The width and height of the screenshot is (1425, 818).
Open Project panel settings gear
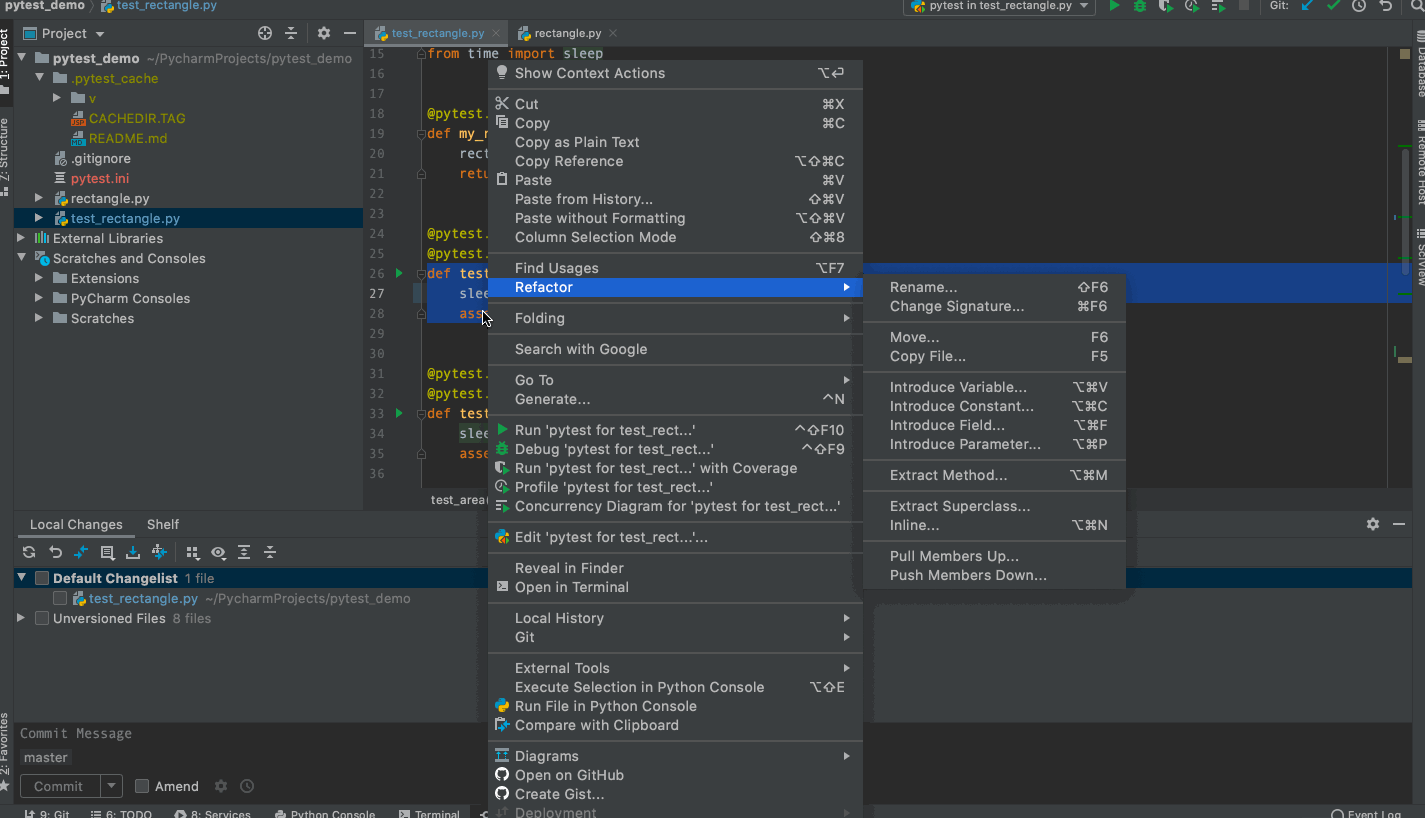[324, 33]
